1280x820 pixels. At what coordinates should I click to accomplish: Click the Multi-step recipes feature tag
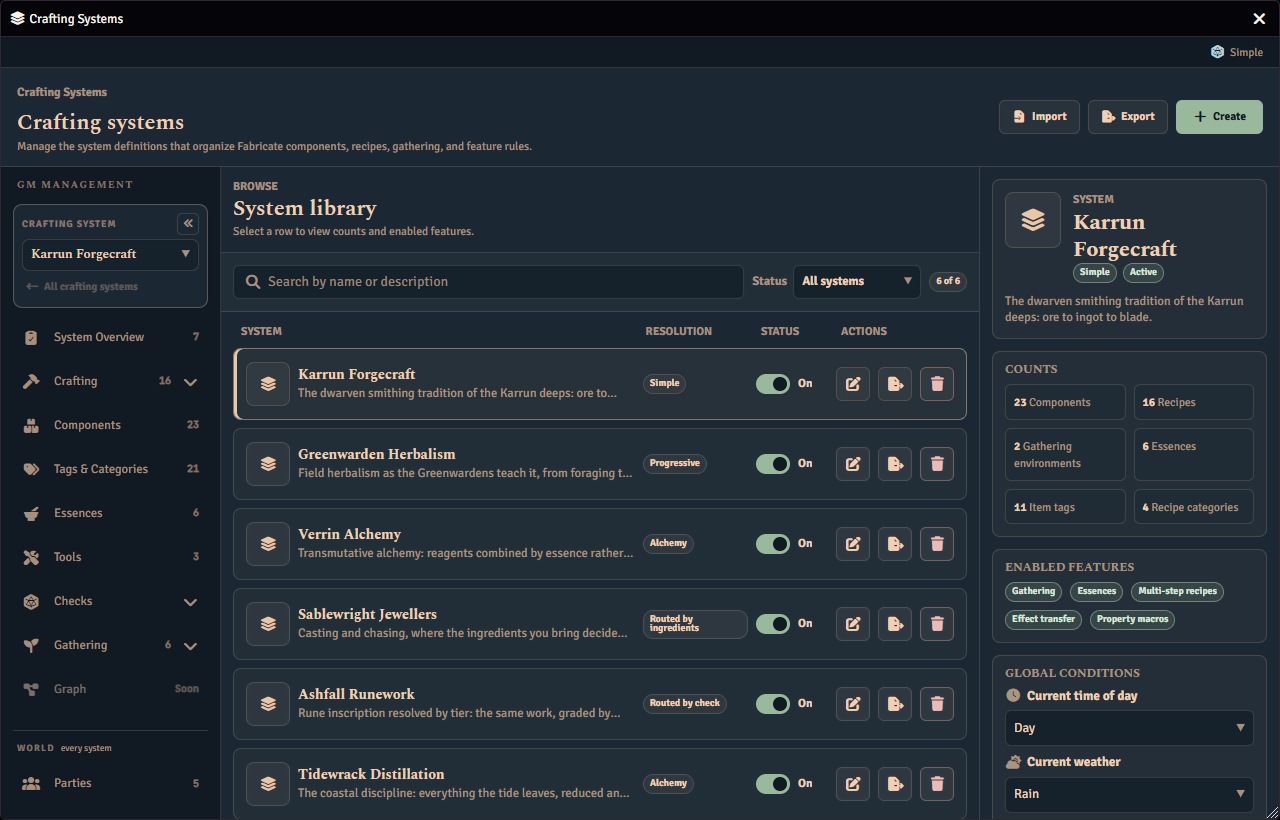[x=1177, y=592]
